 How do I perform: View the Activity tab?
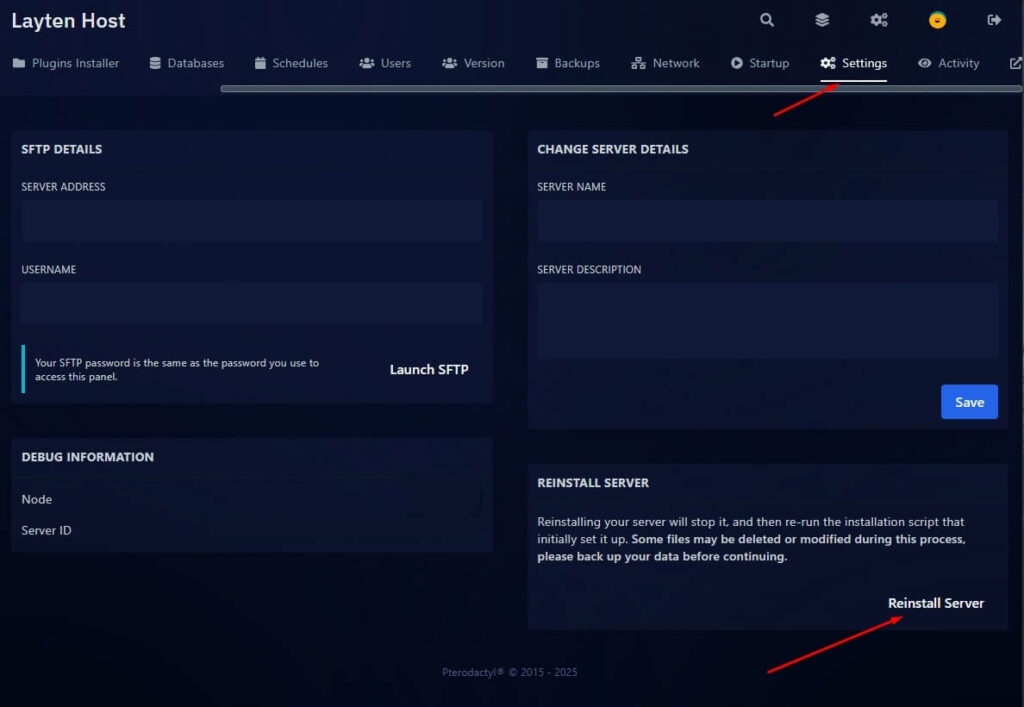pyautogui.click(x=948, y=63)
